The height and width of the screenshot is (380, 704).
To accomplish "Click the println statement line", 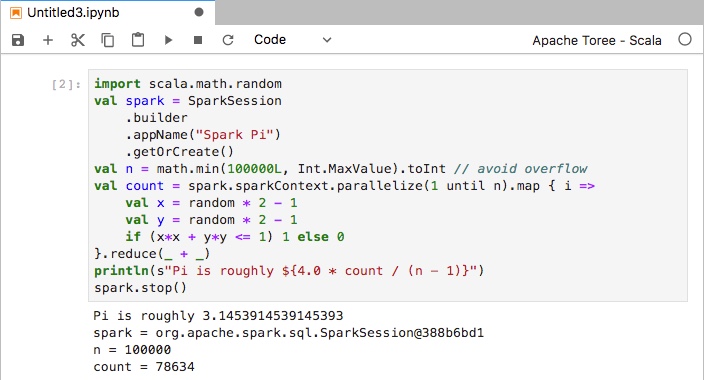I will click(x=289, y=271).
